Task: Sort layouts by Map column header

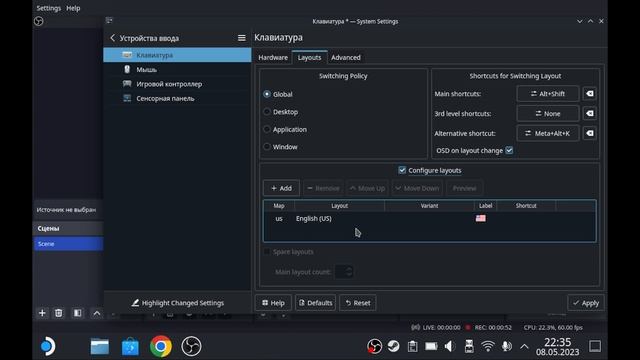Action: coord(279,206)
